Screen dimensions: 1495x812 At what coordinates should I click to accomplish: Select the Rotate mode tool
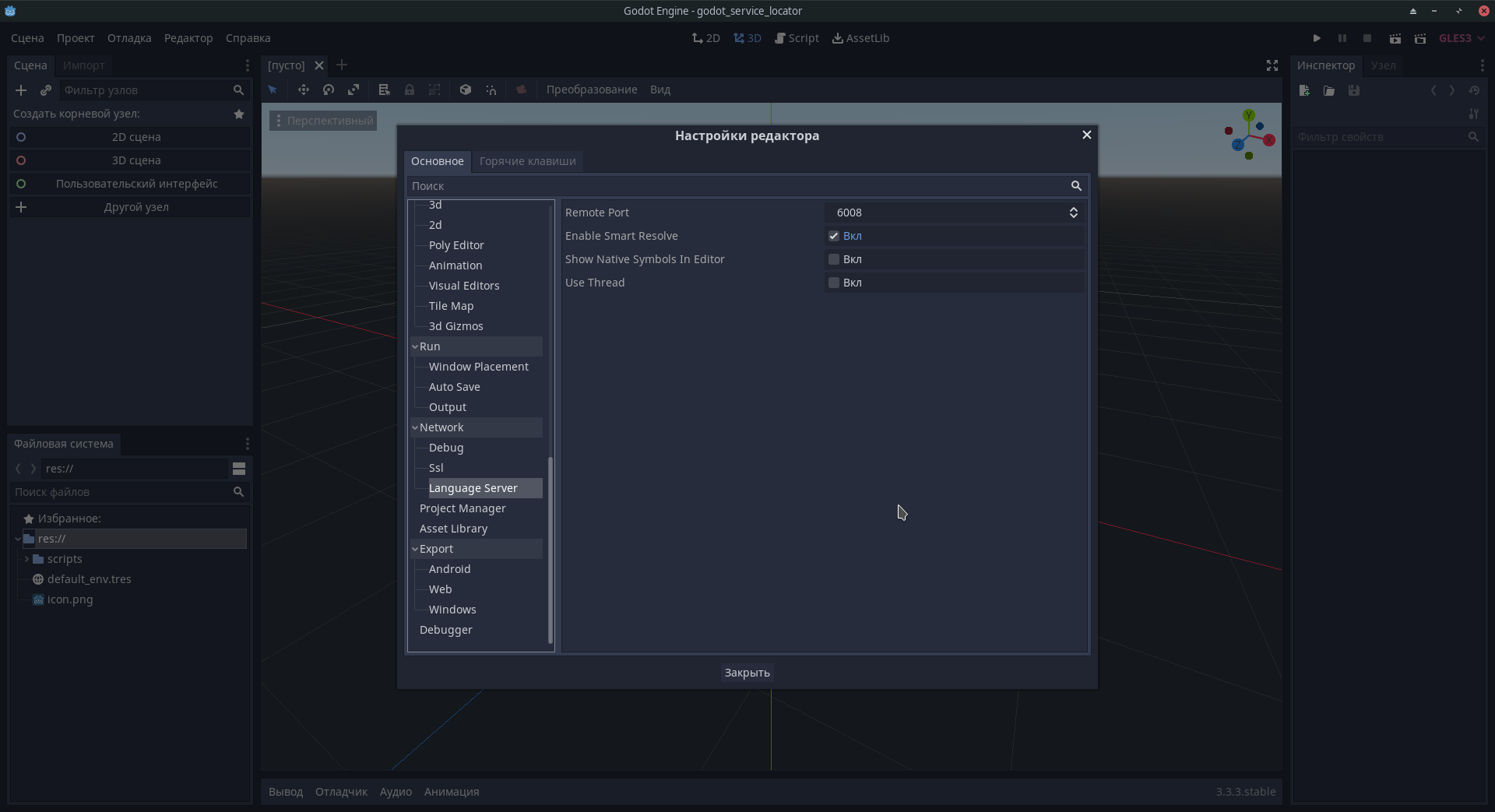tap(328, 90)
